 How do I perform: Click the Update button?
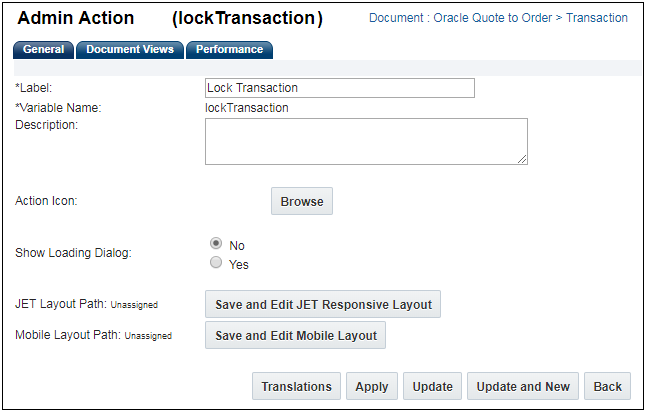pyautogui.click(x=432, y=387)
